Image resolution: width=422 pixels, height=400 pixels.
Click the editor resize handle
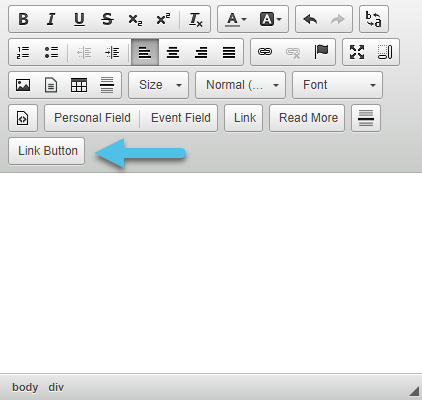[x=414, y=391]
